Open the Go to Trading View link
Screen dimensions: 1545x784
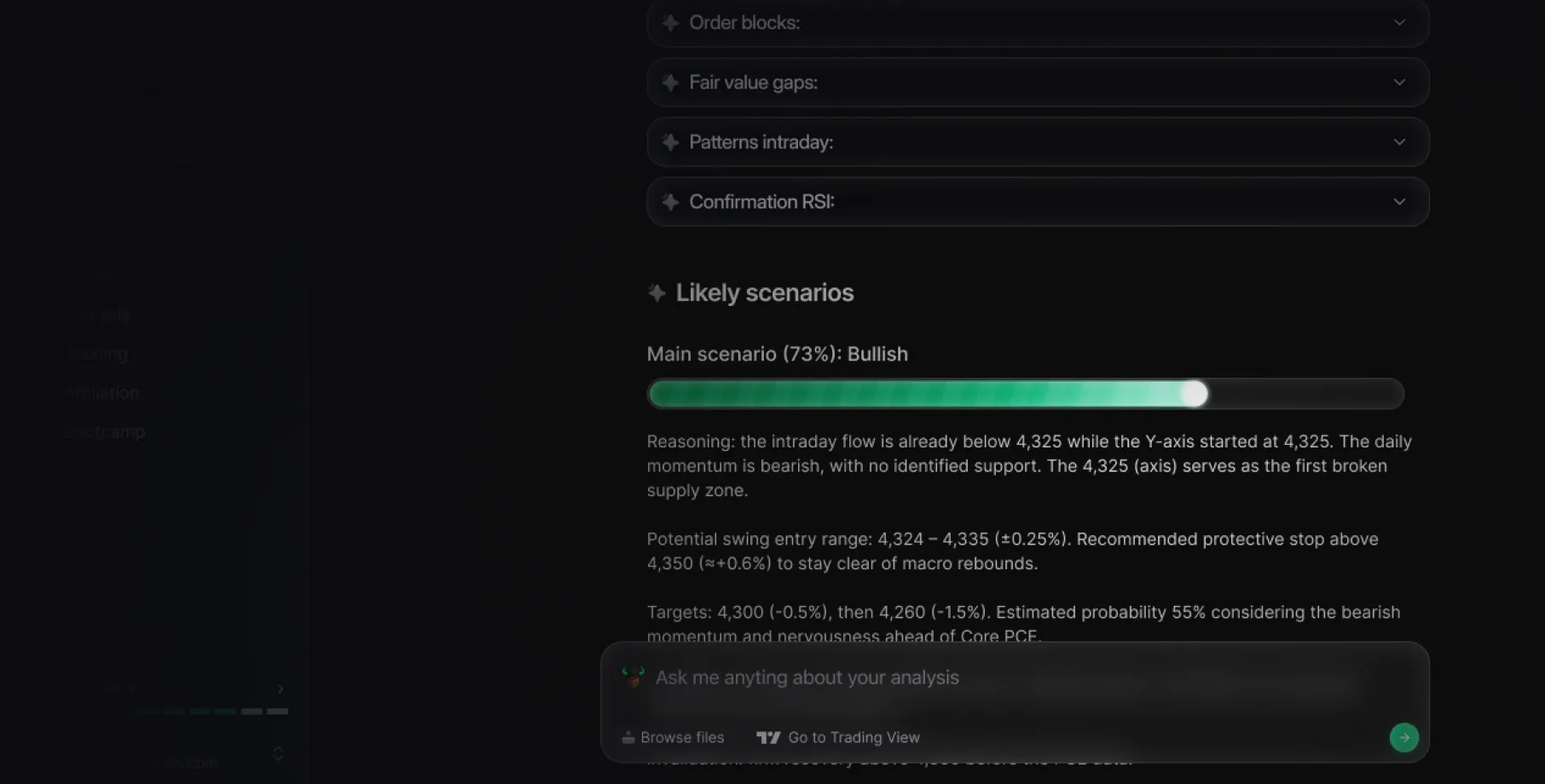tap(838, 738)
